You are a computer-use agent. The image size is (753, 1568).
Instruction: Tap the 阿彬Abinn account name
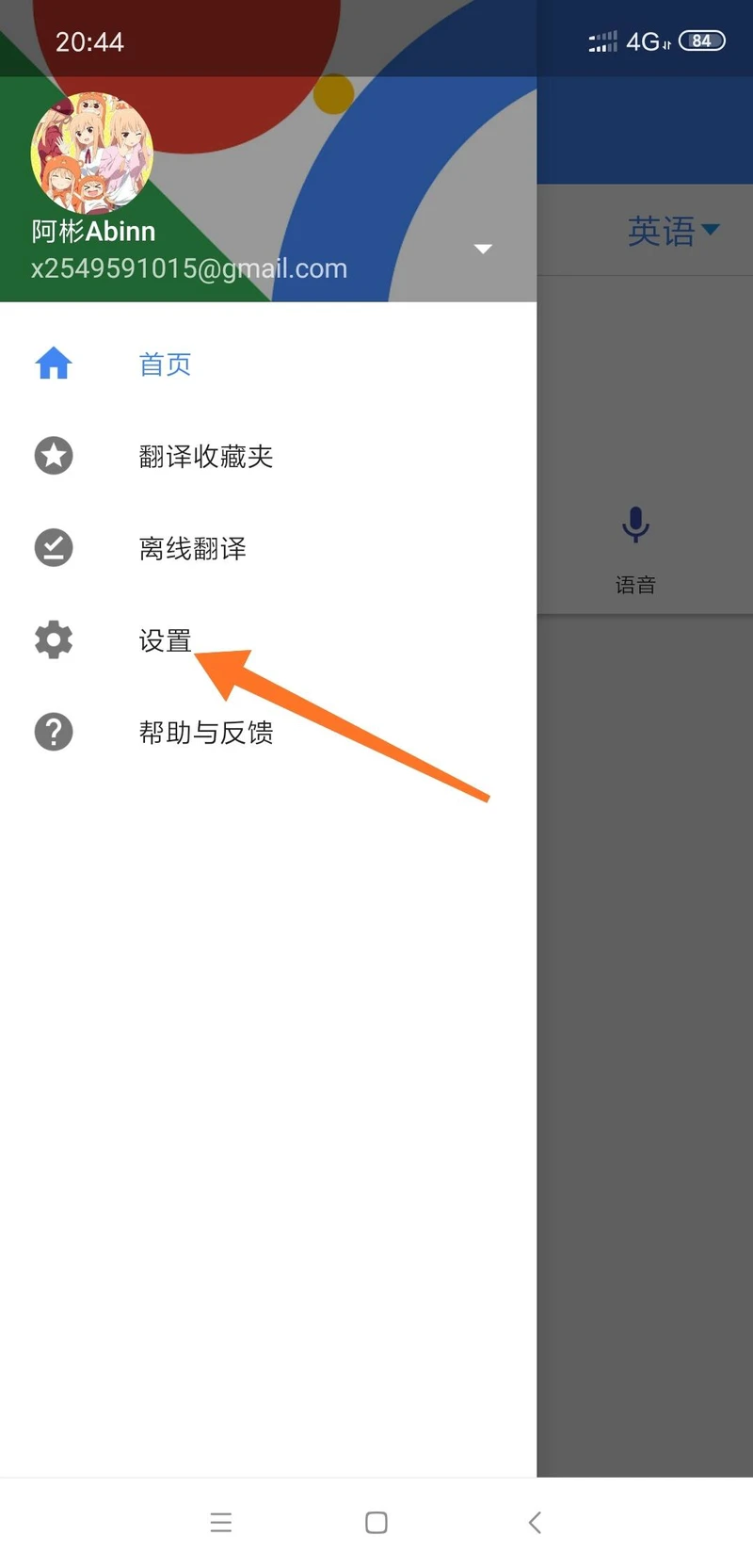pos(93,231)
